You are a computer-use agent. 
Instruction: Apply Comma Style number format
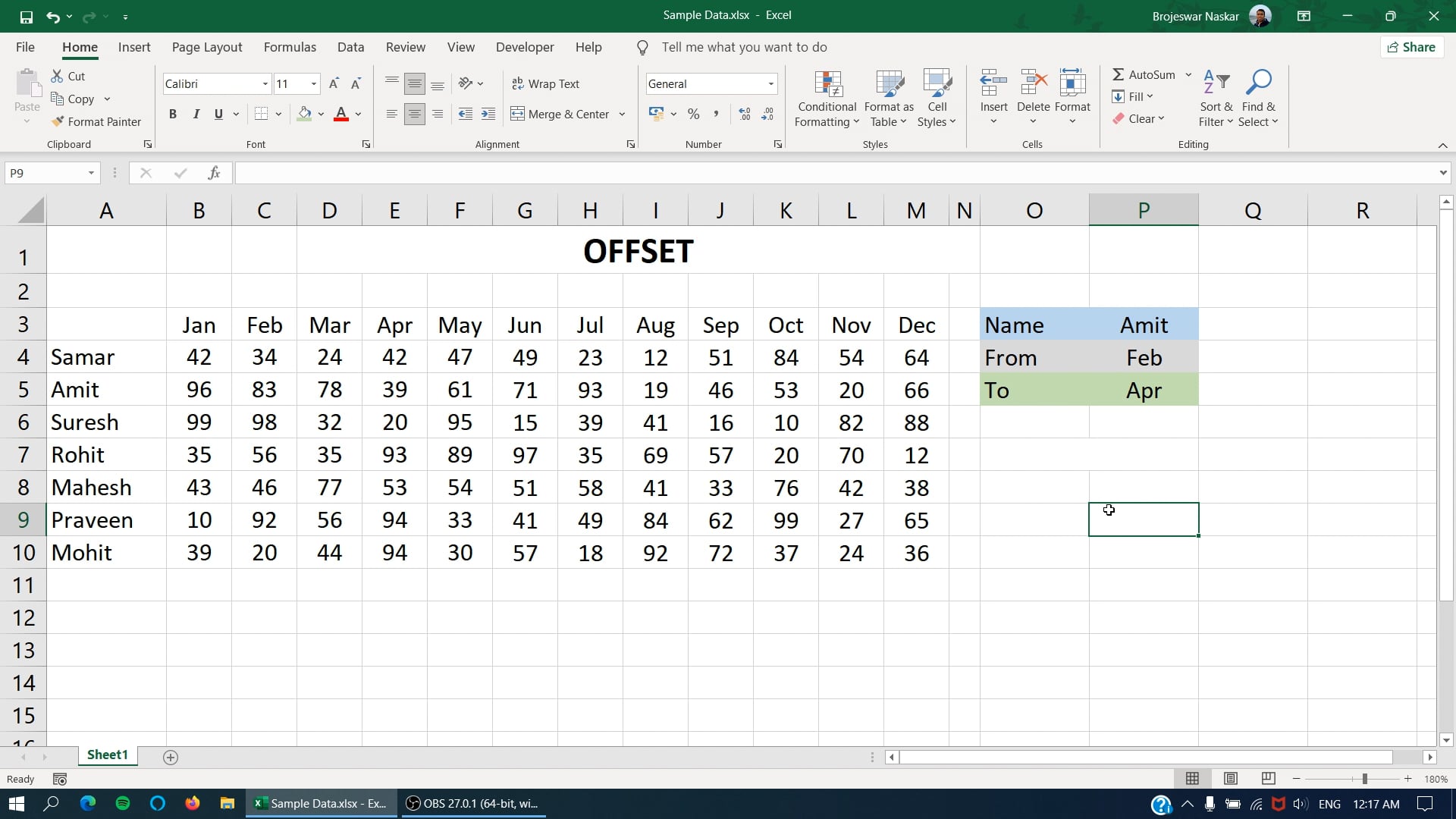[716, 114]
